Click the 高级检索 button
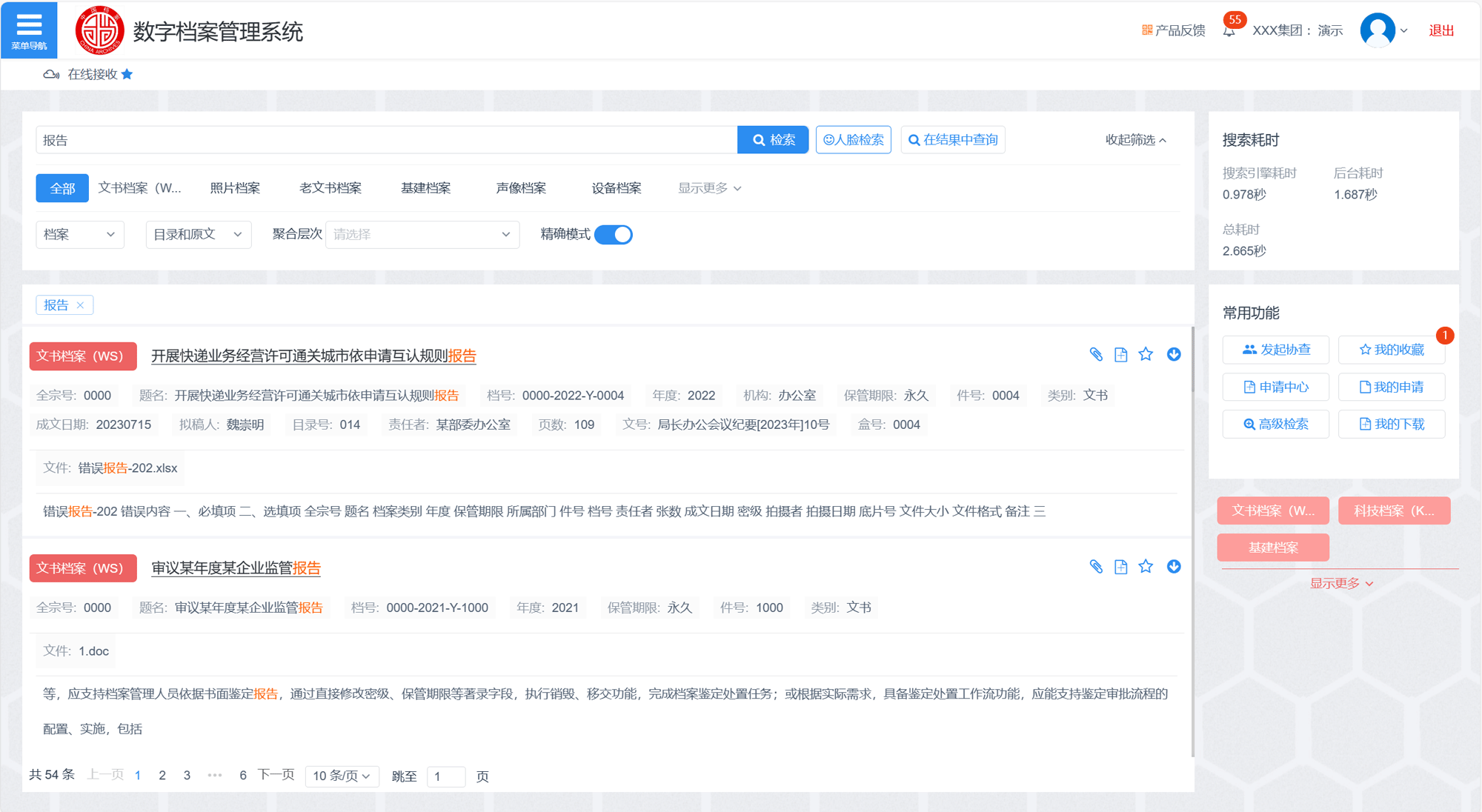This screenshot has width=1482, height=812. click(x=1275, y=425)
